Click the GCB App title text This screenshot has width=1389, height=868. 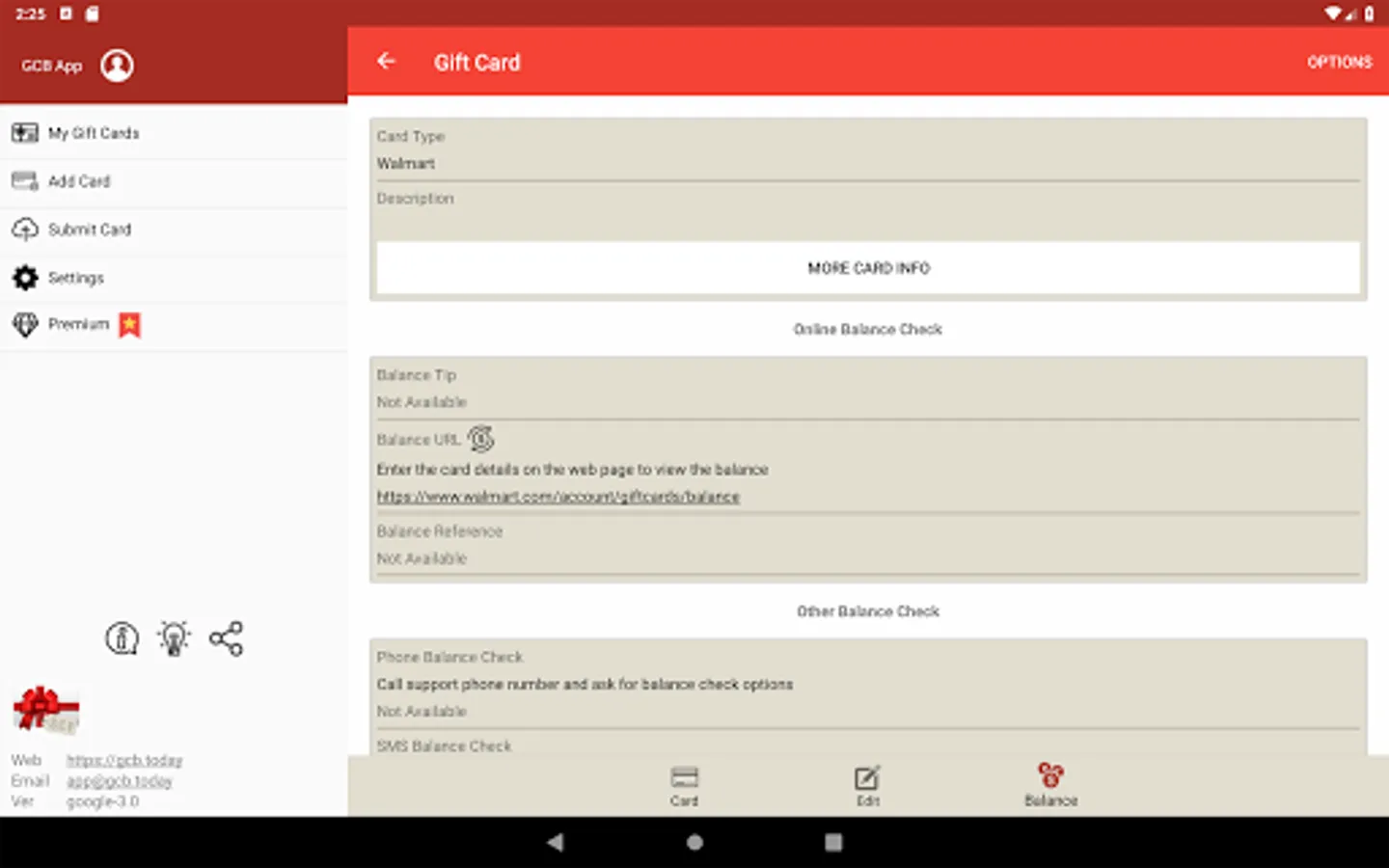tap(52, 66)
